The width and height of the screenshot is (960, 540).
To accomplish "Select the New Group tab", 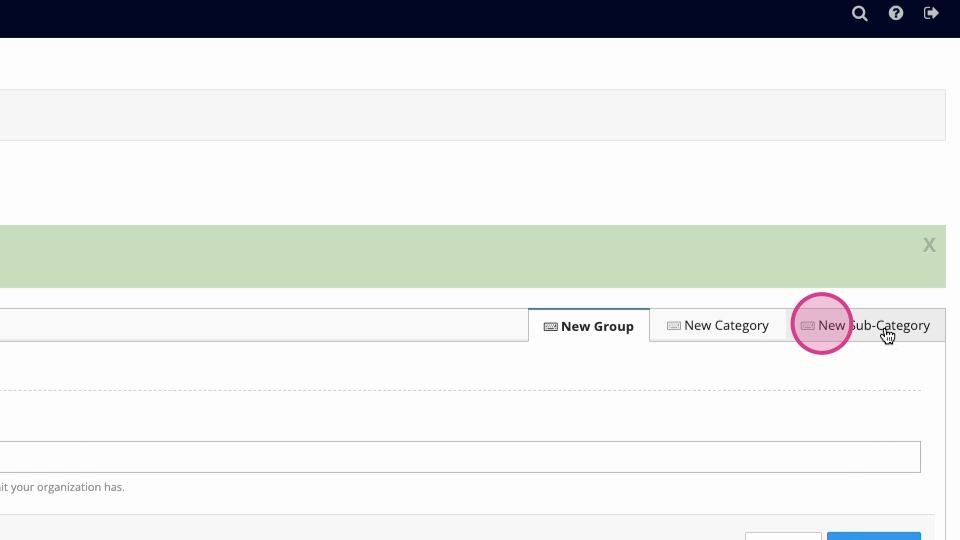I will 589,326.
